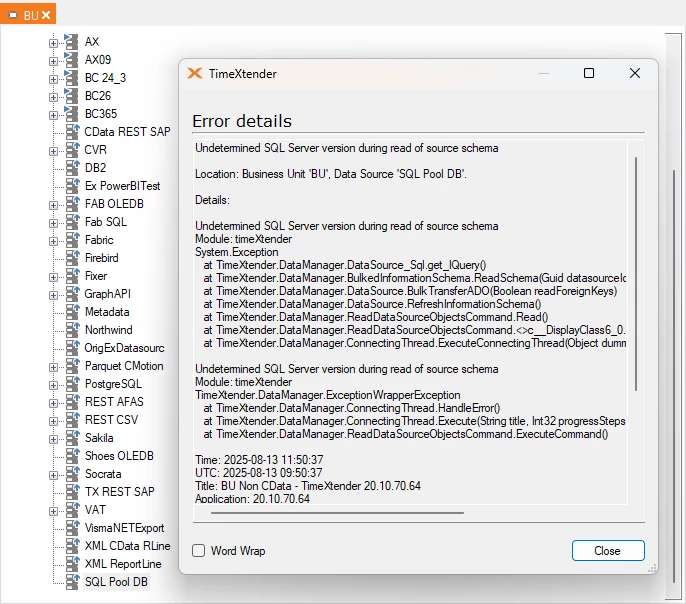Click the main window vertical scrollbar
The height and width of the screenshot is (604, 686).
(x=674, y=376)
